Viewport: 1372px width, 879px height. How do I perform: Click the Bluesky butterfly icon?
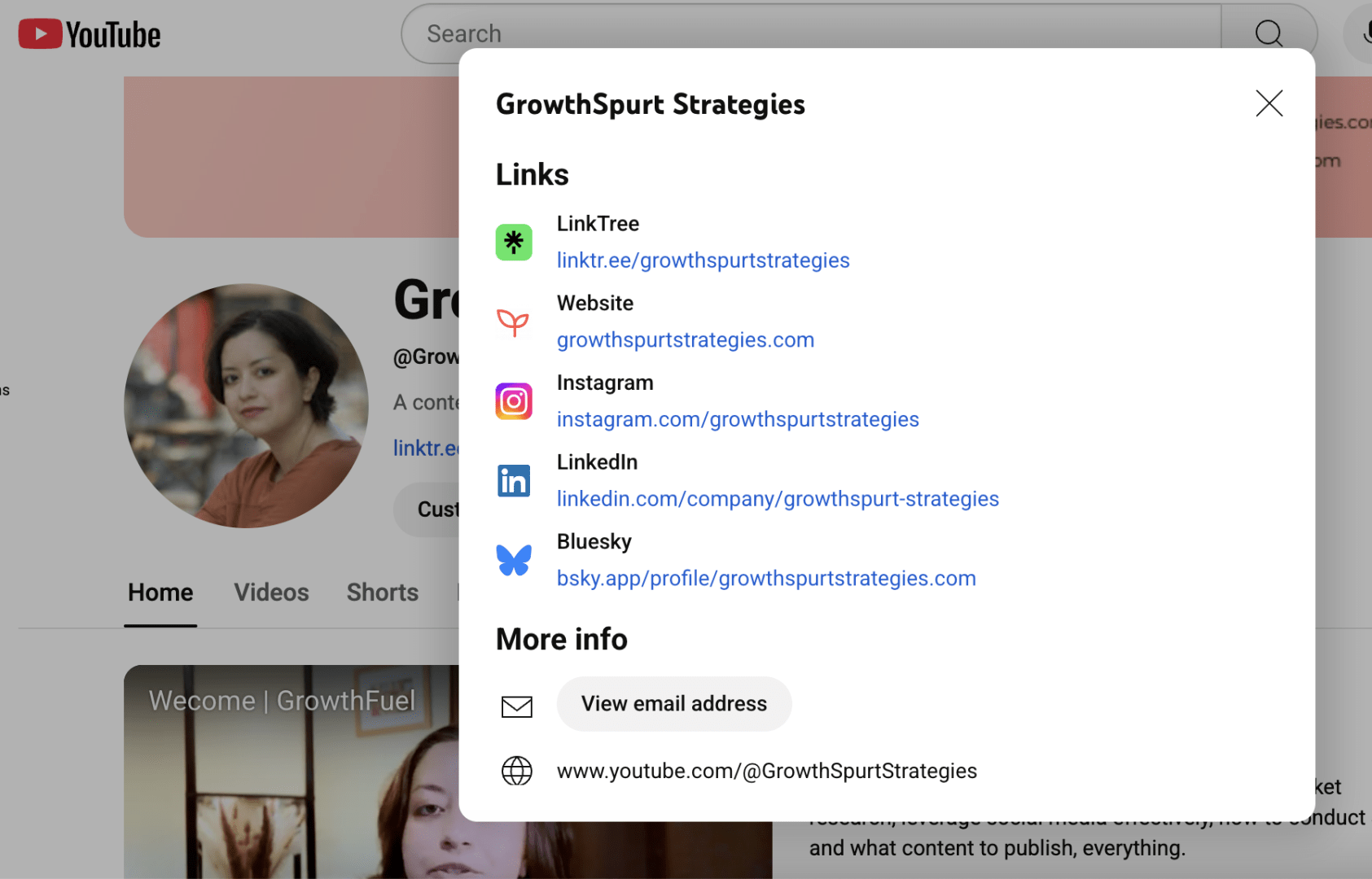click(x=514, y=560)
